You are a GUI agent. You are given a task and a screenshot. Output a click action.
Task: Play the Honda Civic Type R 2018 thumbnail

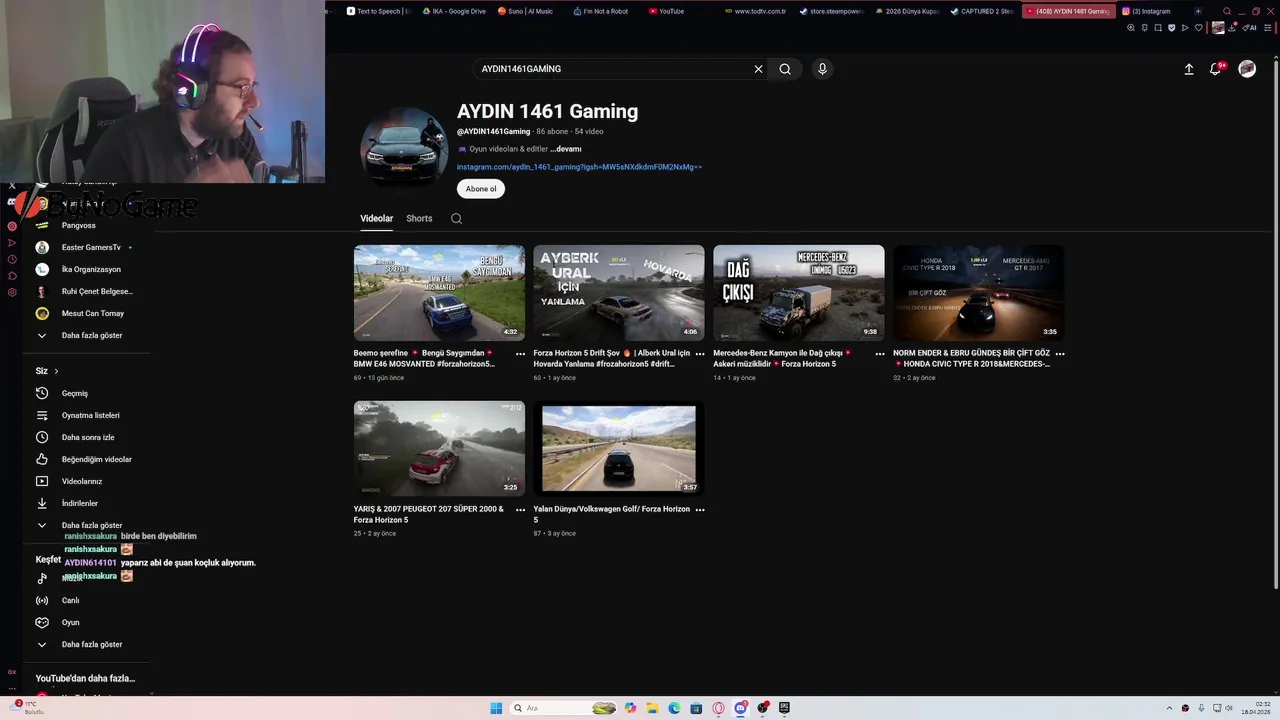979,293
